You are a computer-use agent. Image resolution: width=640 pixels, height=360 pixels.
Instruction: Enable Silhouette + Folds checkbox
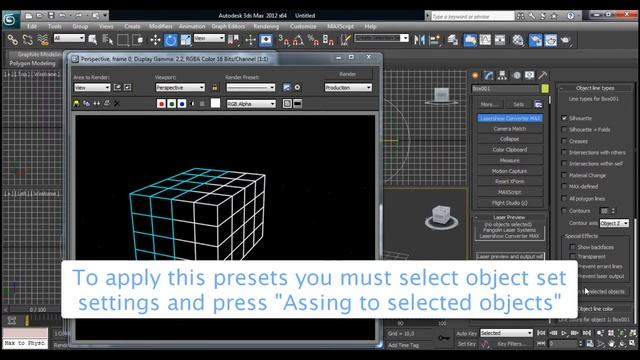[x=564, y=129]
